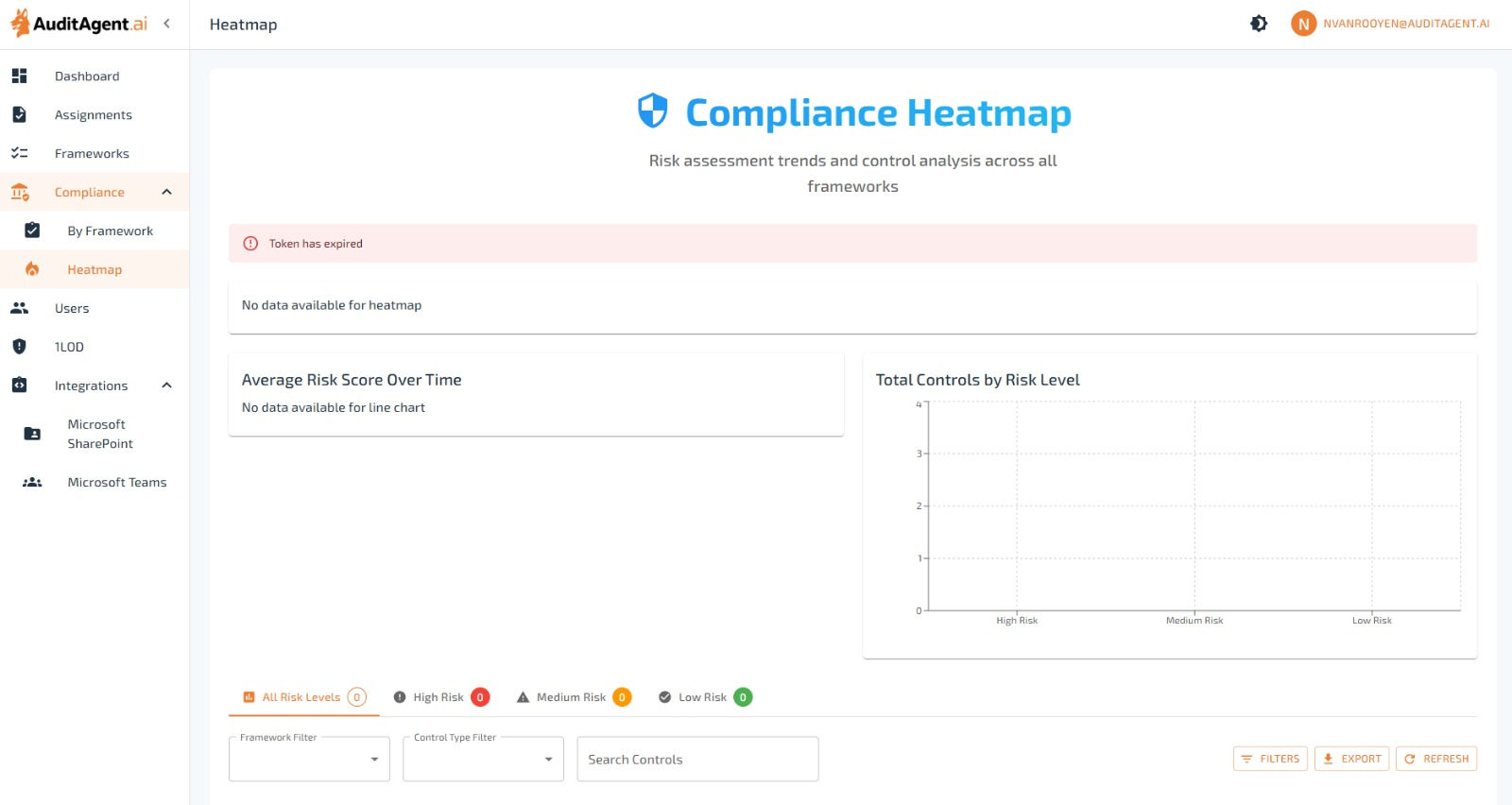Open the Framework Filter dropdown
Screen dimensions: 1512x805
(x=309, y=760)
